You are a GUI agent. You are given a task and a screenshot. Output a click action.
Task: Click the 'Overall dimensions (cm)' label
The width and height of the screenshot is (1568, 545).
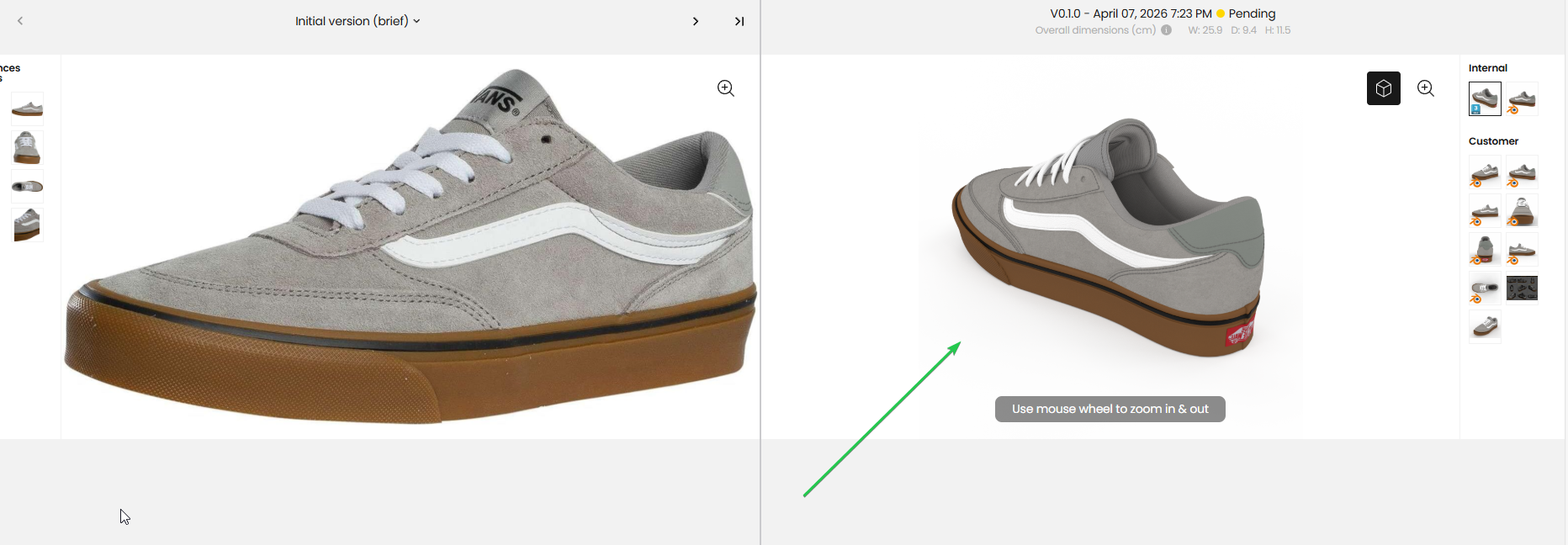1095,30
